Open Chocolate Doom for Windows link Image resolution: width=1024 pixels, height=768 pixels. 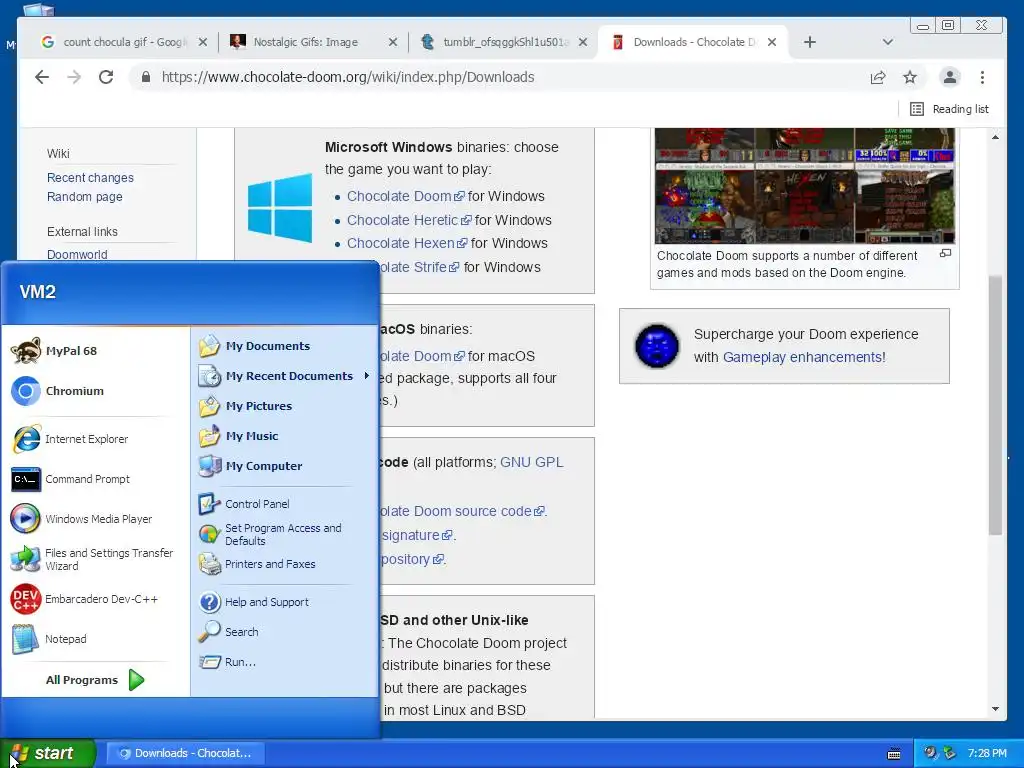pos(405,196)
